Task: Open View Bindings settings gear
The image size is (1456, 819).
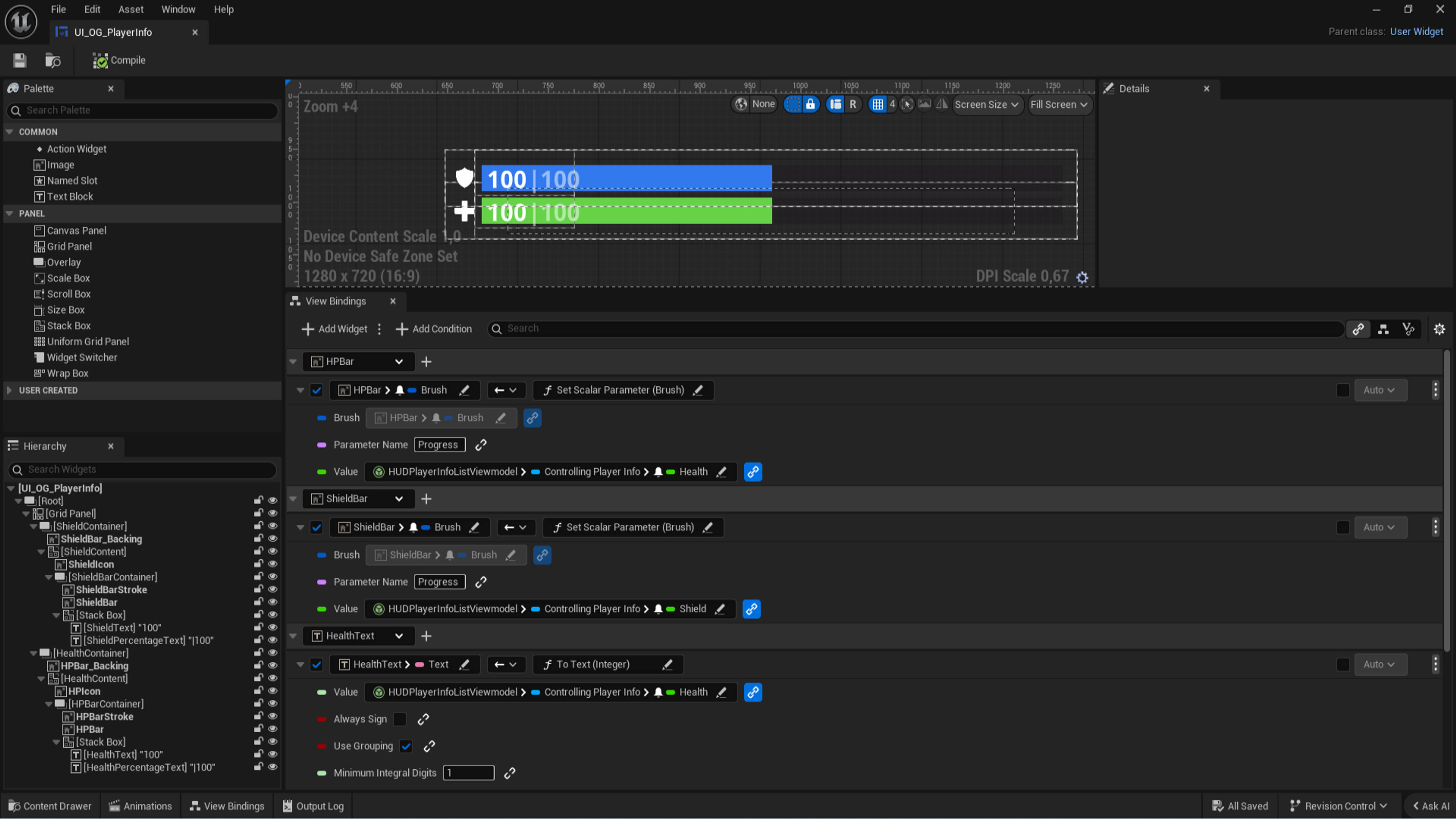Action: [x=1439, y=329]
